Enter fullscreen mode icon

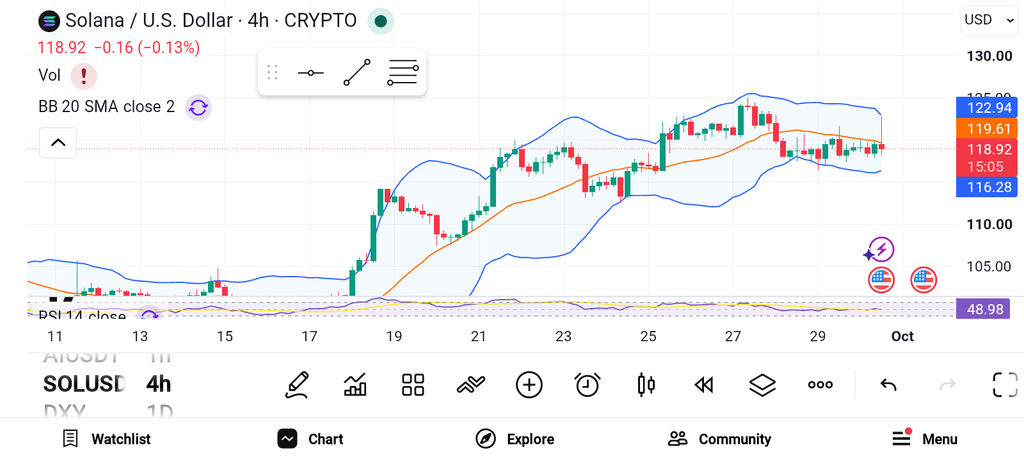click(1005, 385)
